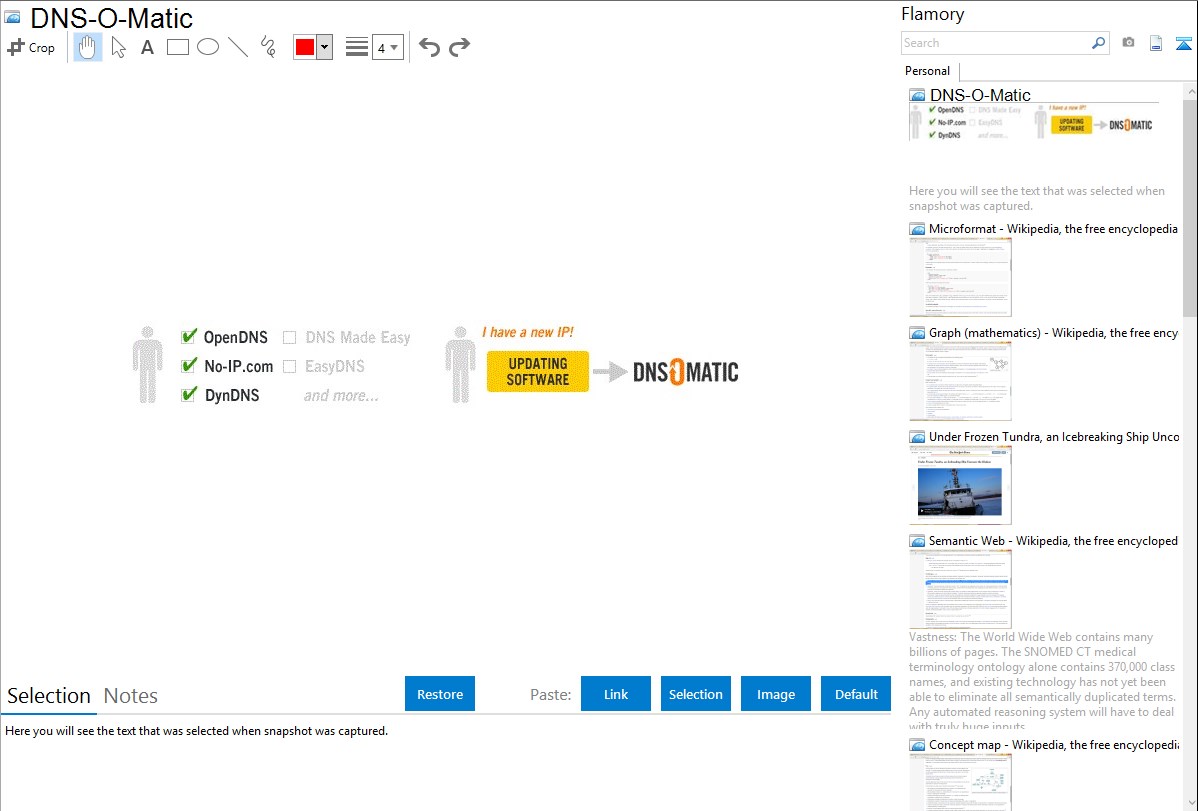1198x811 pixels.
Task: Click the Concept map title text
Action: (x=1054, y=744)
